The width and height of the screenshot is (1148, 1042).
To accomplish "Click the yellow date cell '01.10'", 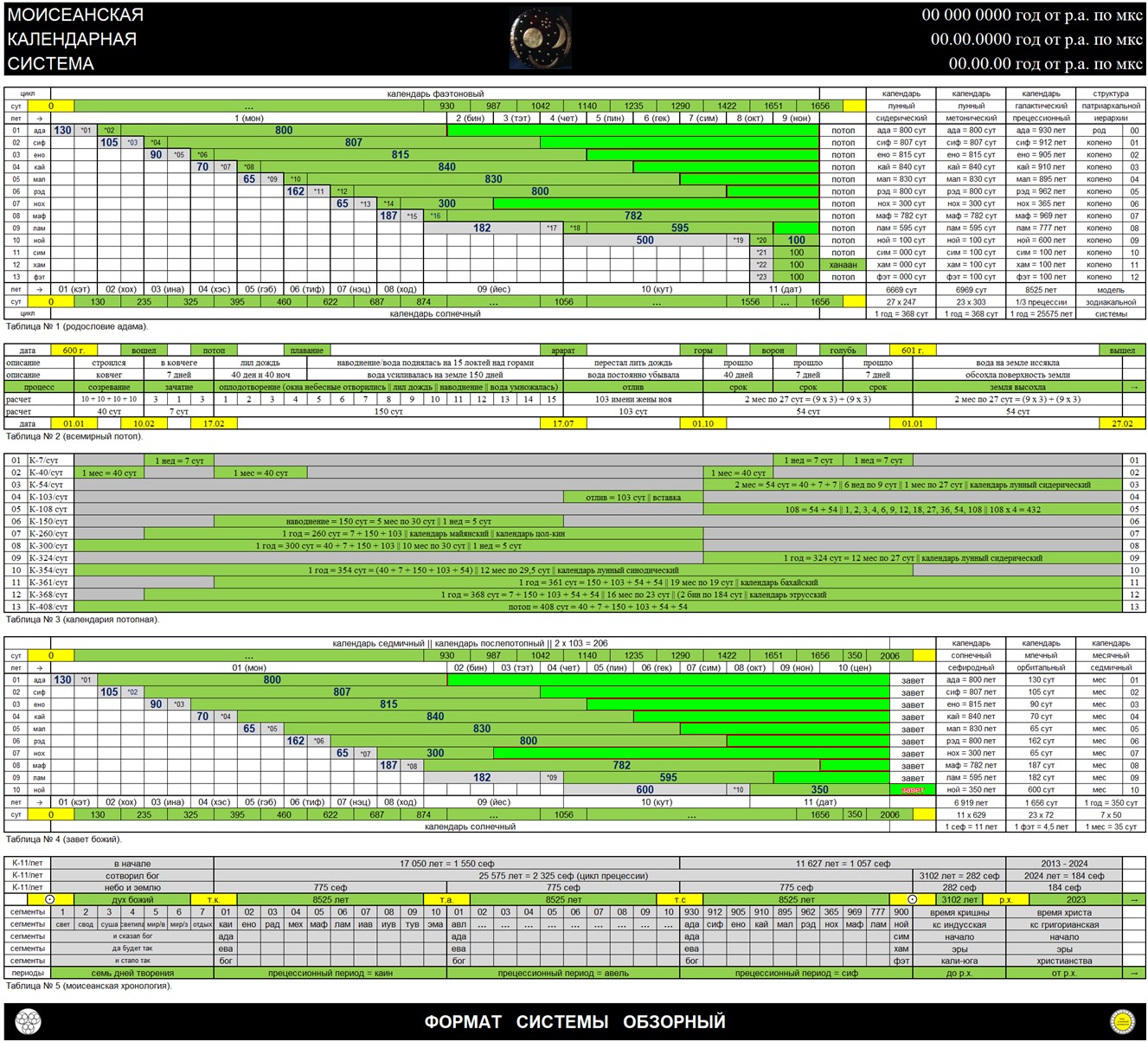I will click(x=703, y=424).
